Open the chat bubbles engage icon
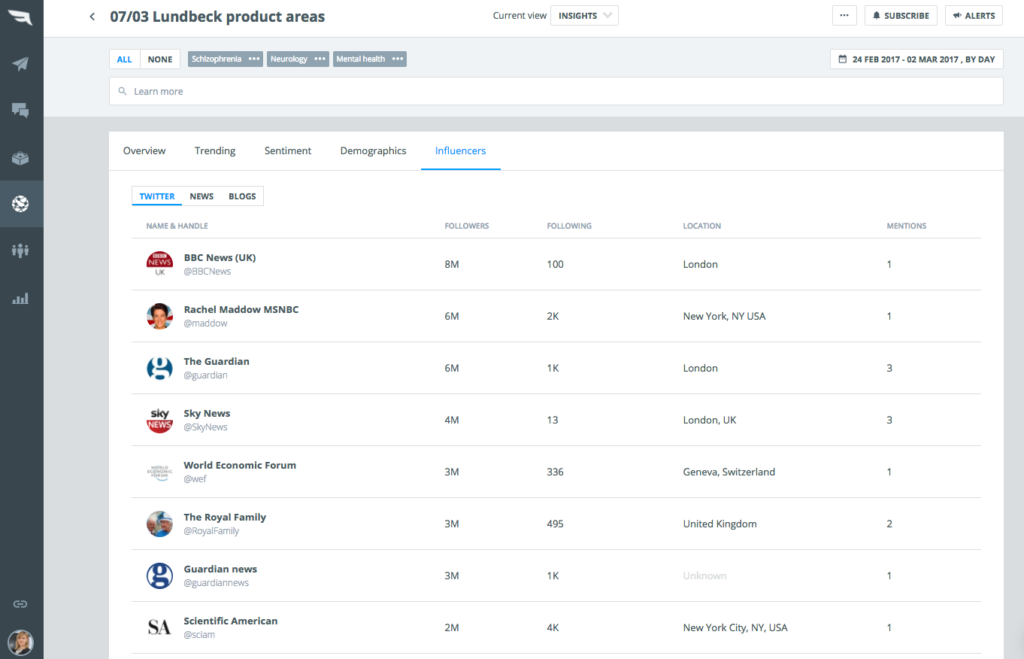Screen dimensions: 1024x659 click(x=20, y=110)
